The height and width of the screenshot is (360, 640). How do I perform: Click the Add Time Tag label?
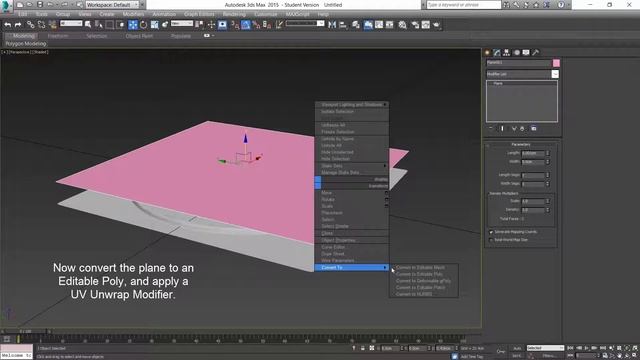pos(472,356)
